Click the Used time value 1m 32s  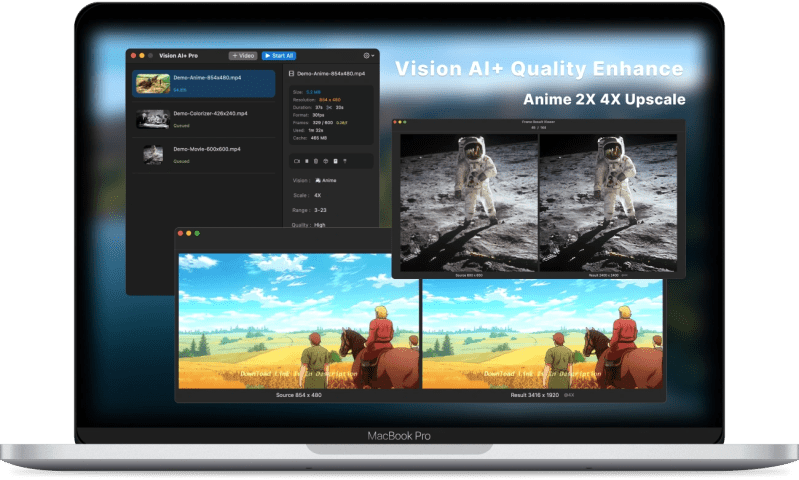316,130
